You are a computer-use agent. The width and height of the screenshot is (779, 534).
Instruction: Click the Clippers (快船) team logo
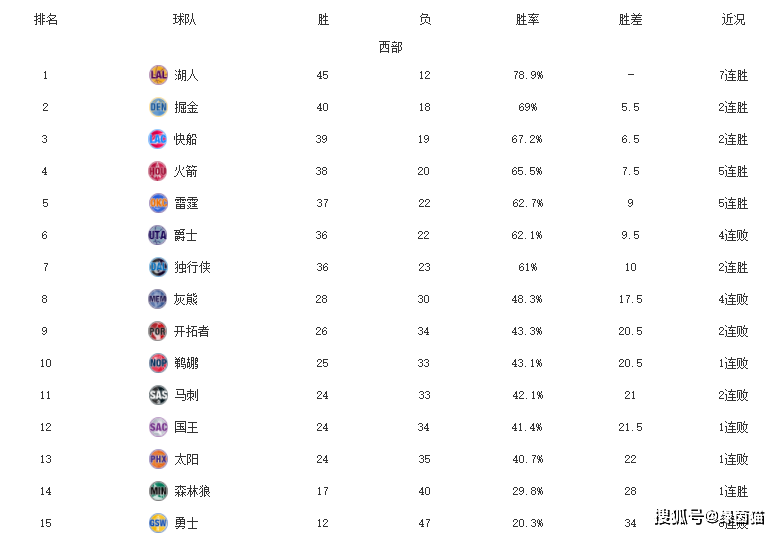tap(158, 139)
